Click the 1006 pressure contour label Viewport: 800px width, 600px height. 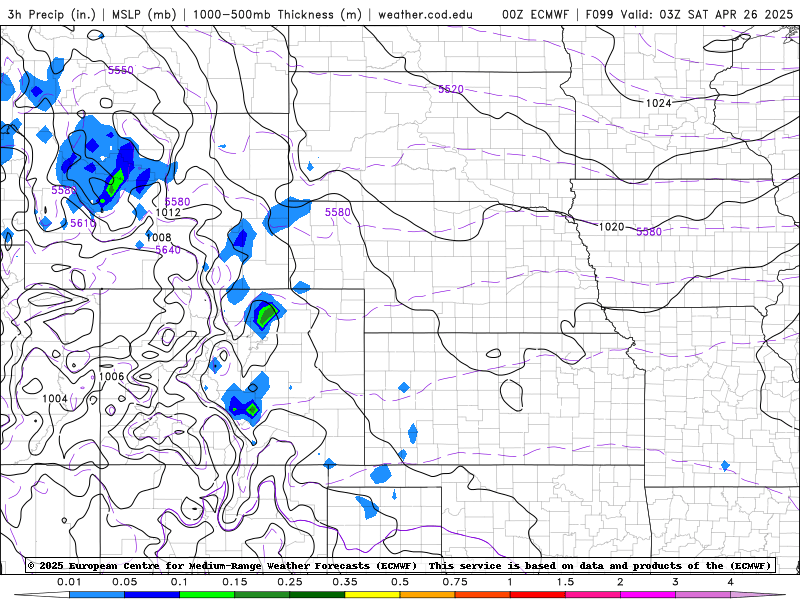[112, 377]
